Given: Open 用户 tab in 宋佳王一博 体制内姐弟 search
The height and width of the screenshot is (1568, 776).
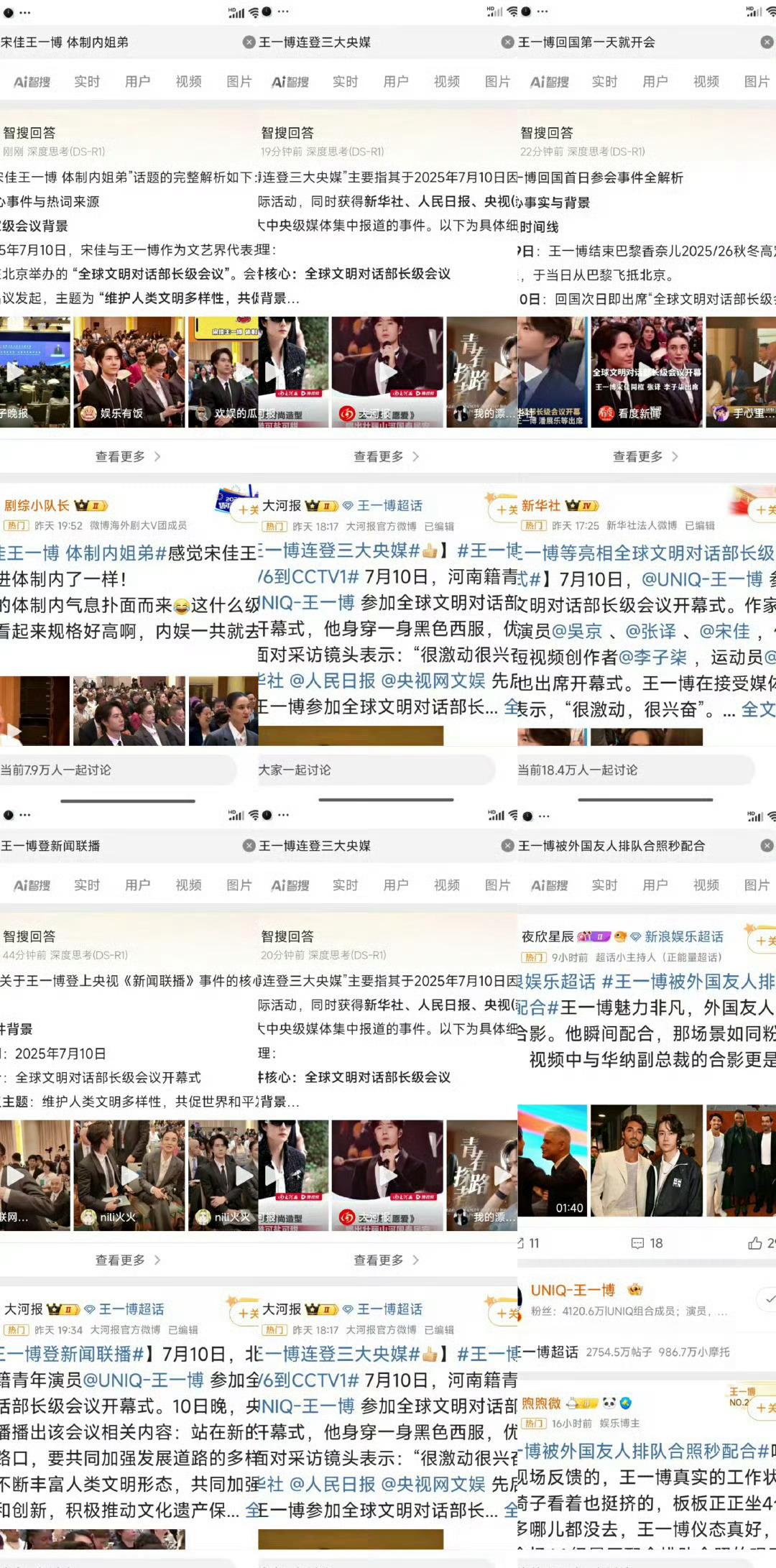Looking at the screenshot, I should tap(137, 82).
